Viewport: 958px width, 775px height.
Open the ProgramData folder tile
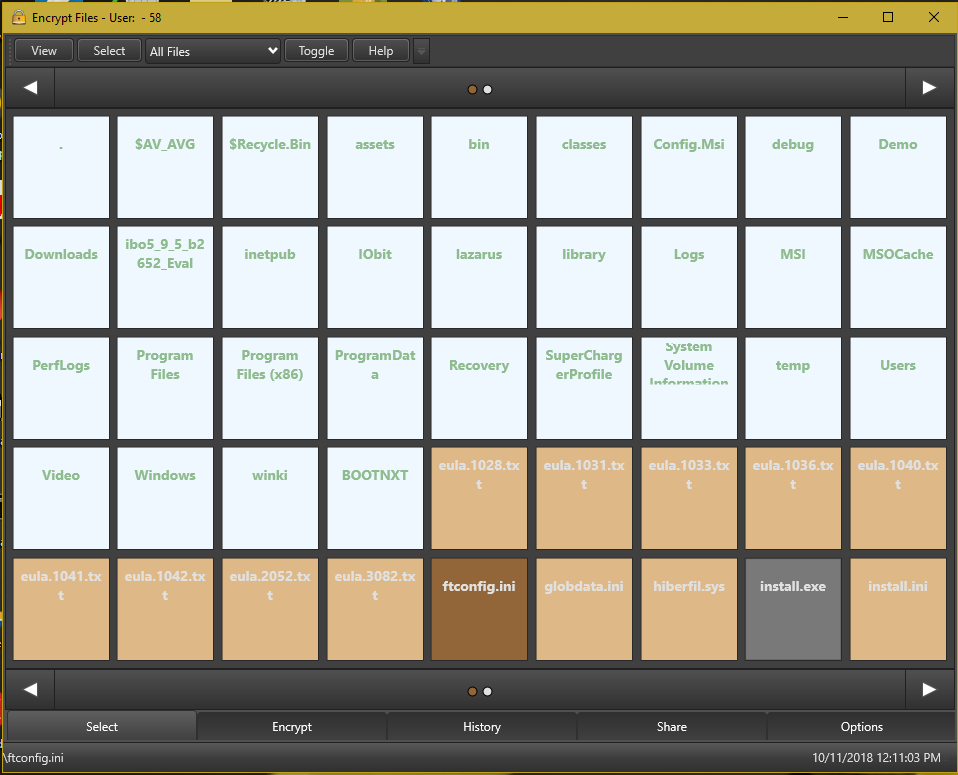375,388
